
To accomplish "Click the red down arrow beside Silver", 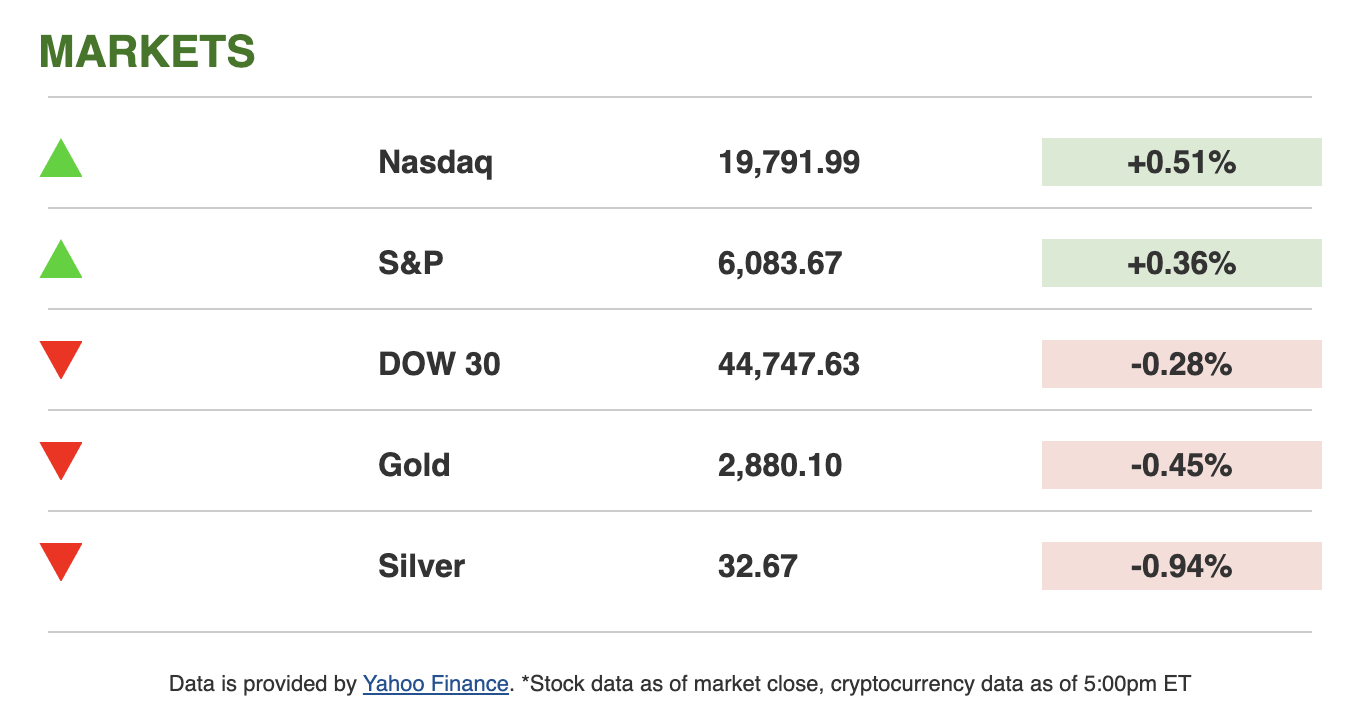I will 61,561.
